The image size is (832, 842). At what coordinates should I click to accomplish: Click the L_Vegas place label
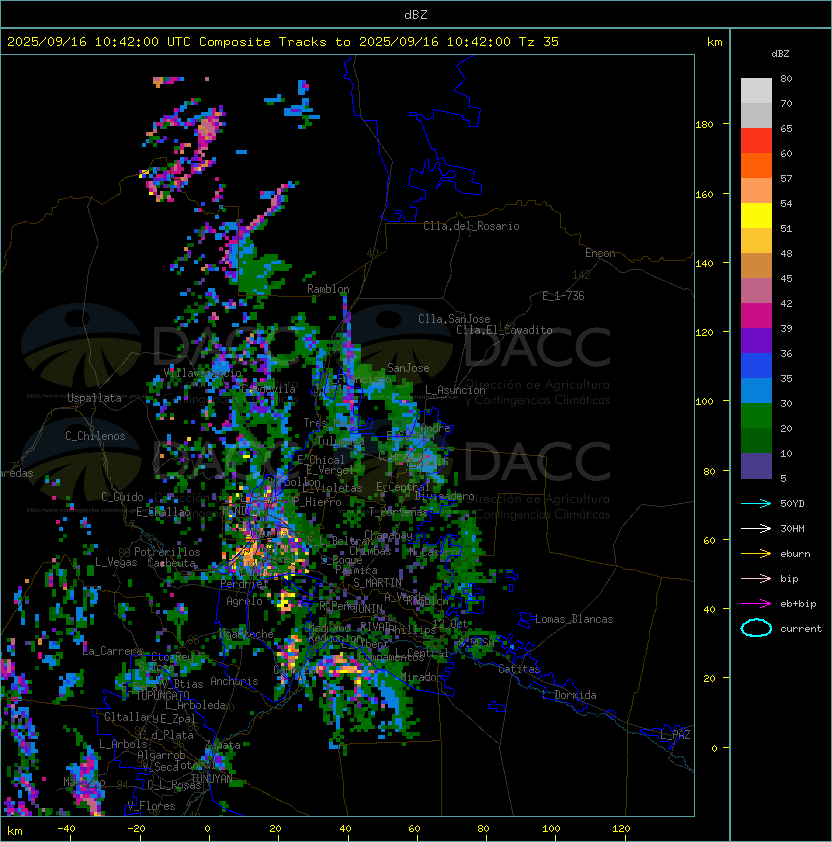click(x=116, y=562)
